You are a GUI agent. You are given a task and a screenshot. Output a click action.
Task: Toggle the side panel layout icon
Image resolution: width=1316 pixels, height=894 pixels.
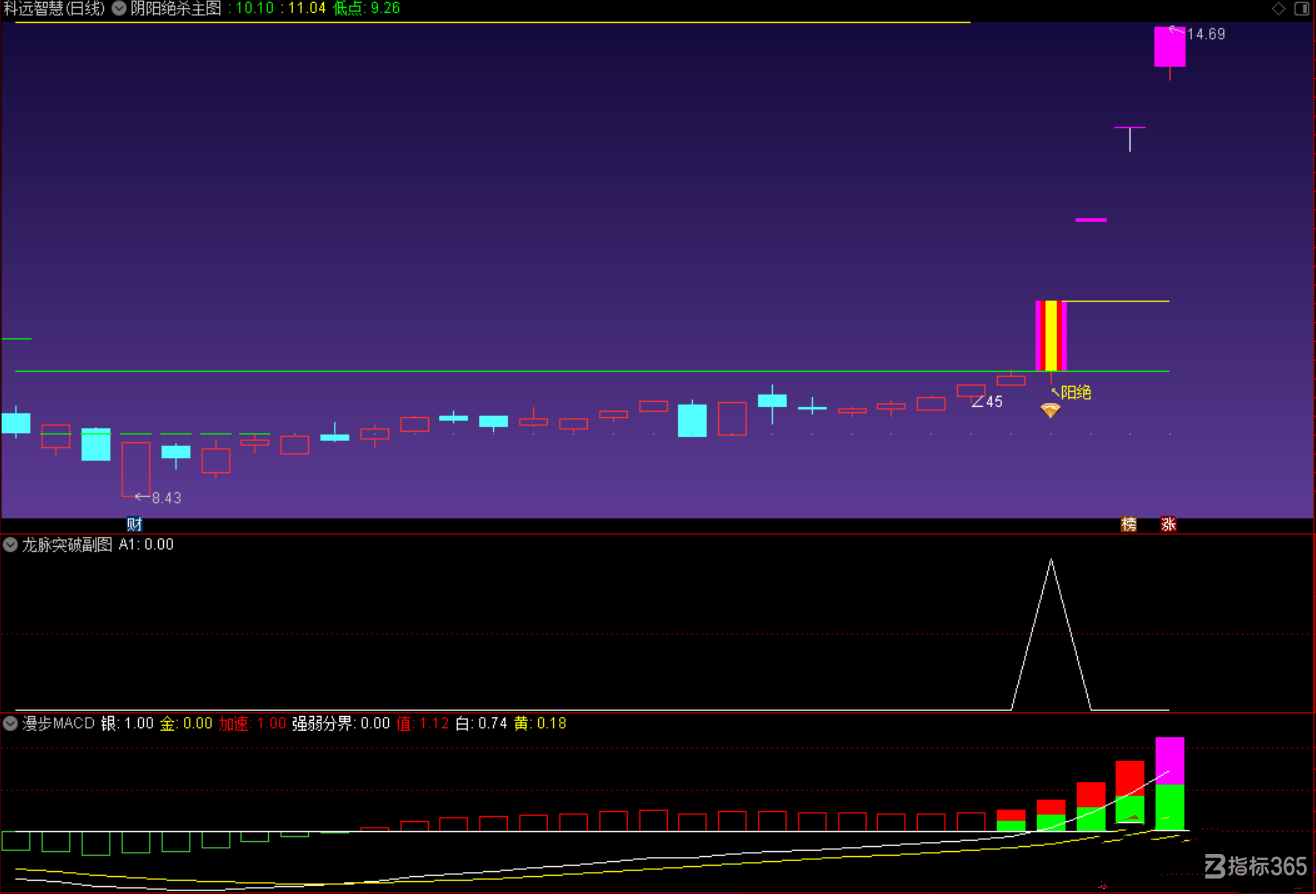pyautogui.click(x=1303, y=9)
